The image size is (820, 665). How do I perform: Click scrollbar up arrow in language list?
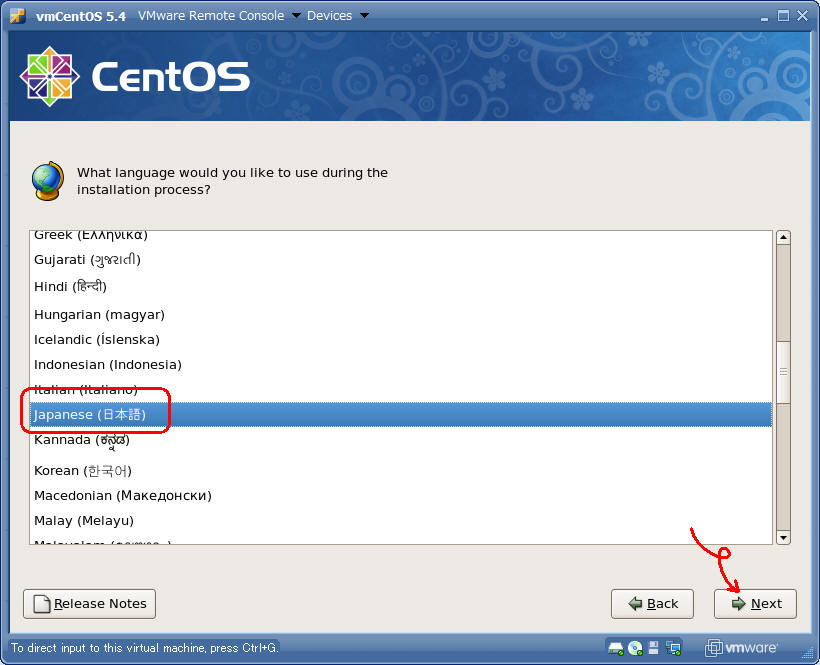(783, 238)
